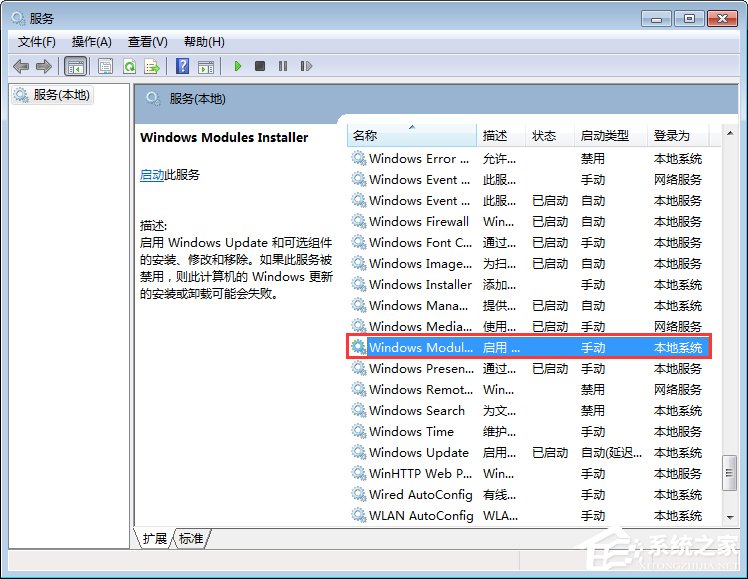Toggle the show/hide console tree icon

75,66
